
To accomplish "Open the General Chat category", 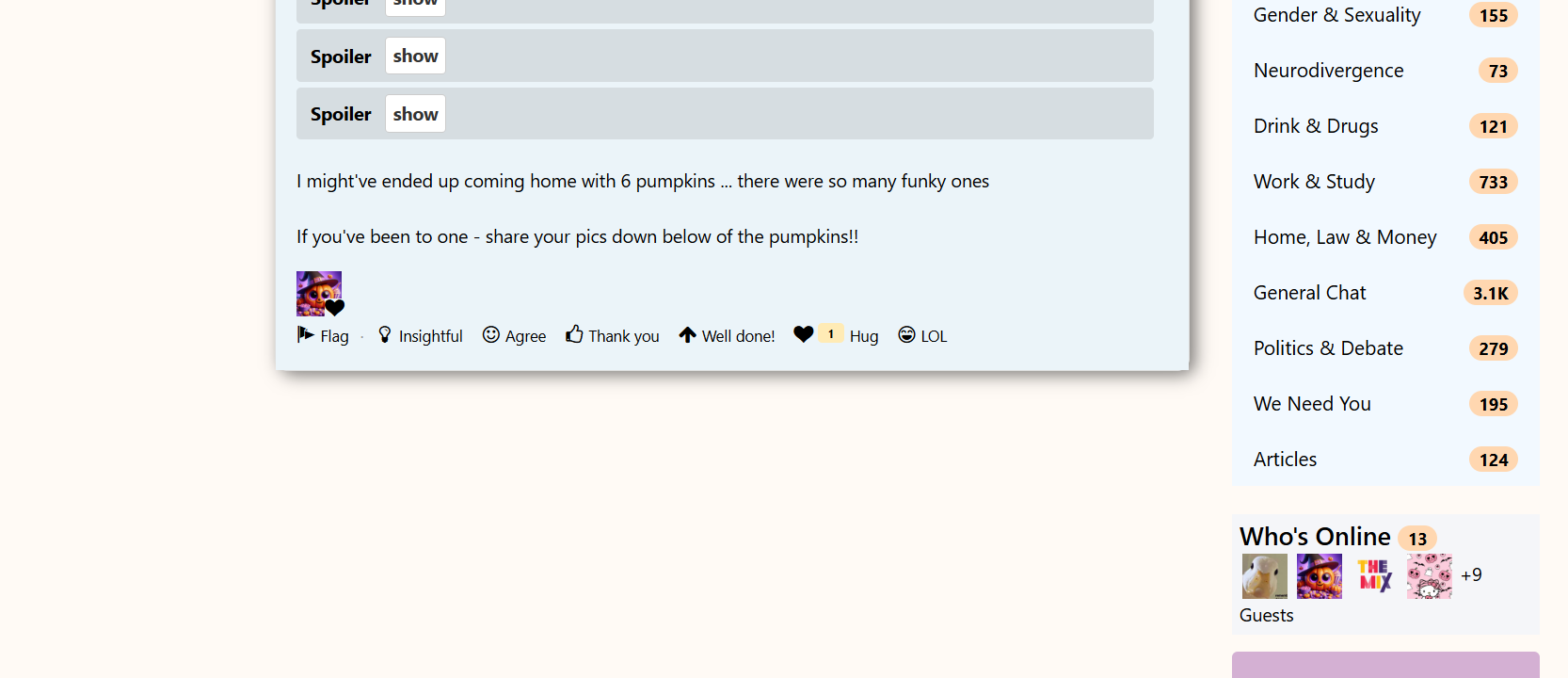I will click(1309, 293).
